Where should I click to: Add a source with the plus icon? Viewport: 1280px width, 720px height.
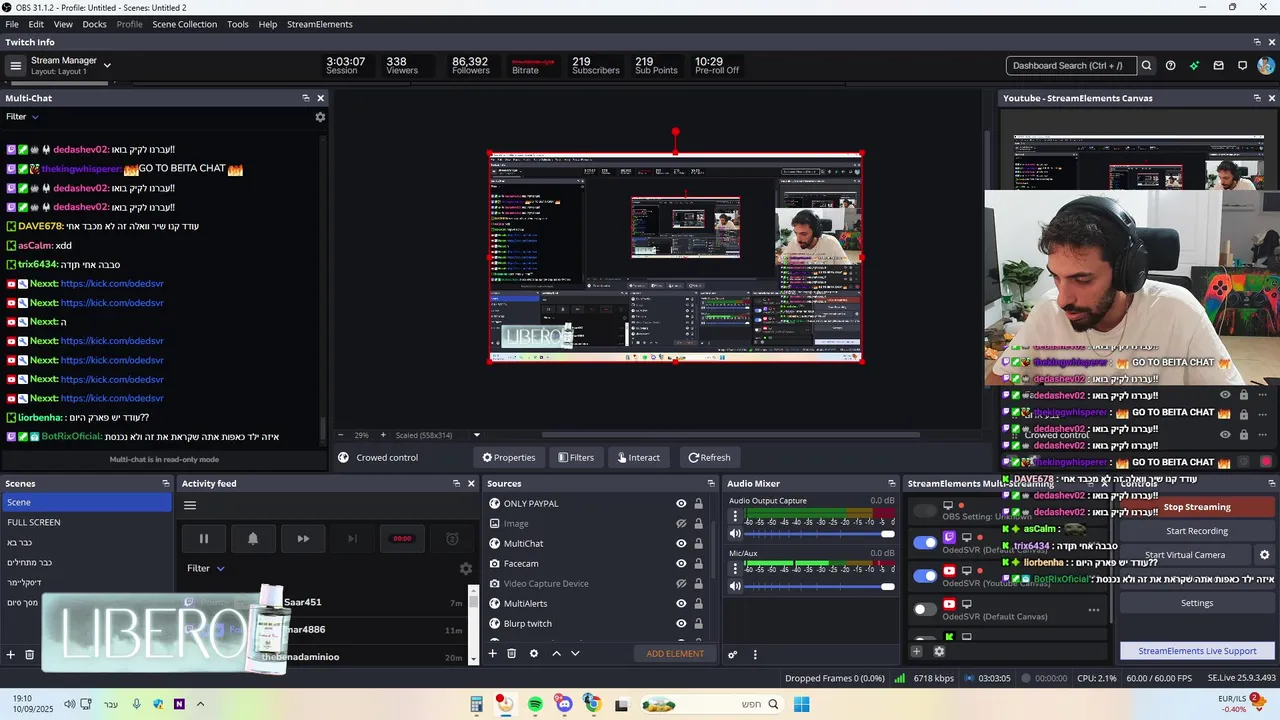(492, 654)
